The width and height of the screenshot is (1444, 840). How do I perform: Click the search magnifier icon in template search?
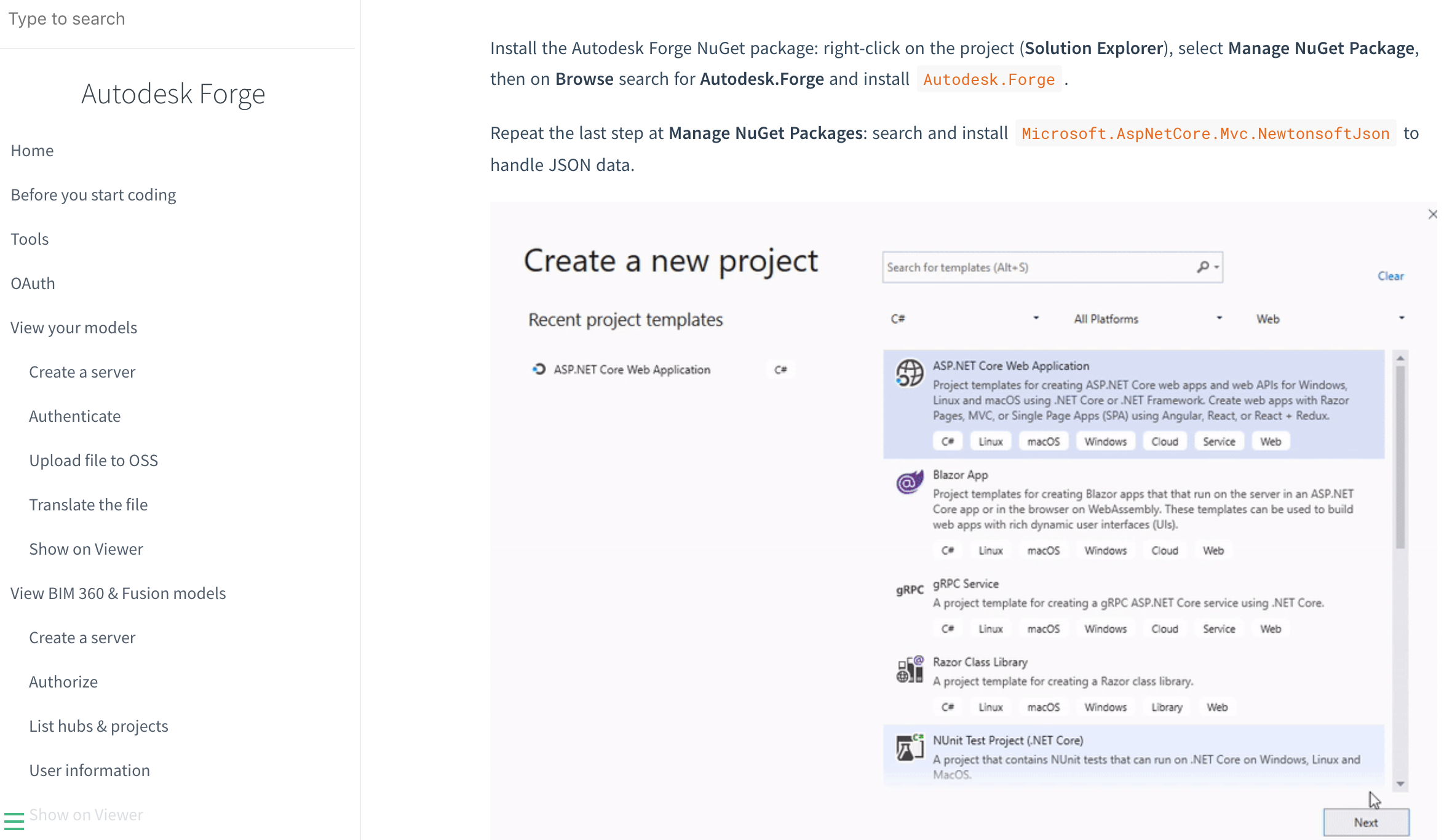[x=1203, y=267]
